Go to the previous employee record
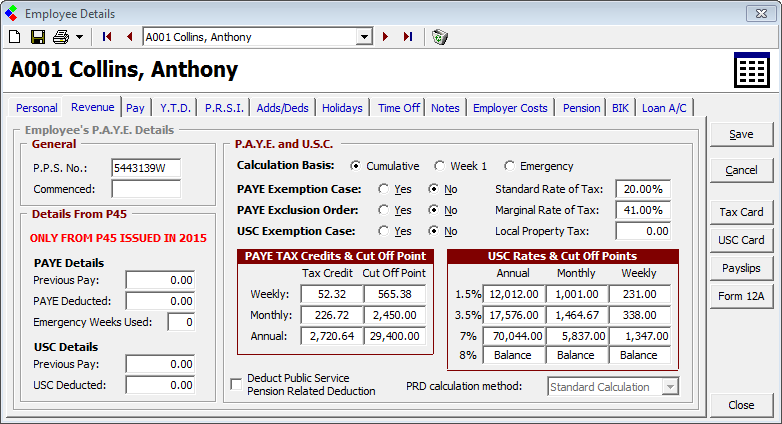Screen dimensions: 782x424 (129, 37)
